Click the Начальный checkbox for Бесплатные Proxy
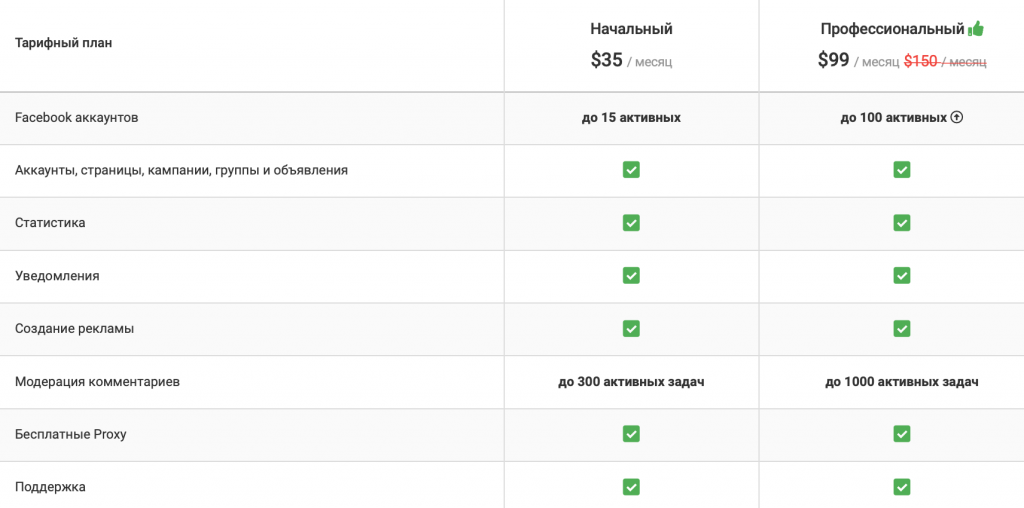The height and width of the screenshot is (508, 1024). tap(631, 434)
